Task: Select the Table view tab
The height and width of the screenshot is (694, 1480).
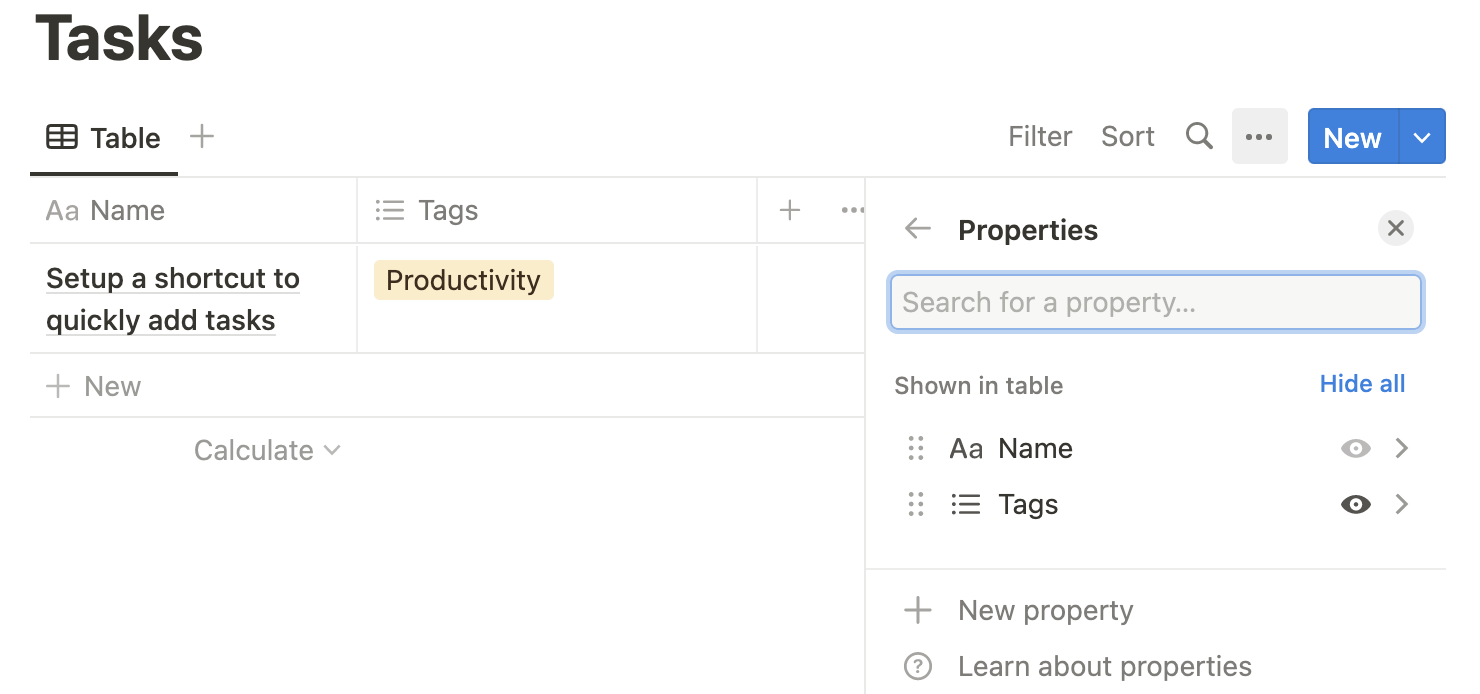Action: coord(104,138)
